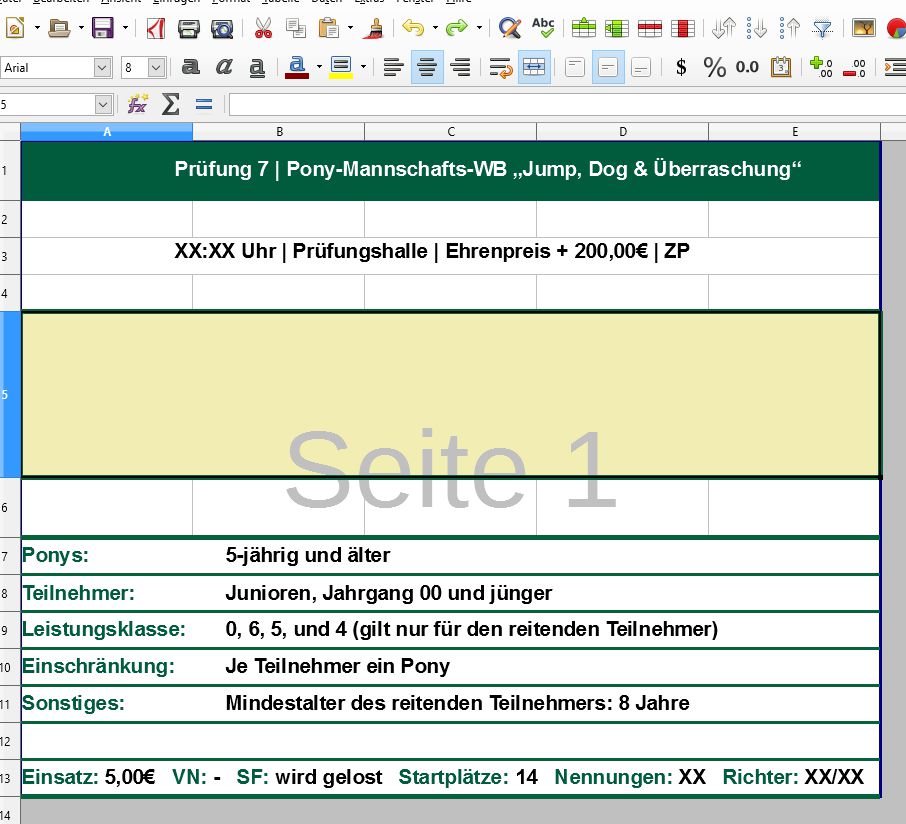Toggle Merge and Center Cells

(x=534, y=67)
